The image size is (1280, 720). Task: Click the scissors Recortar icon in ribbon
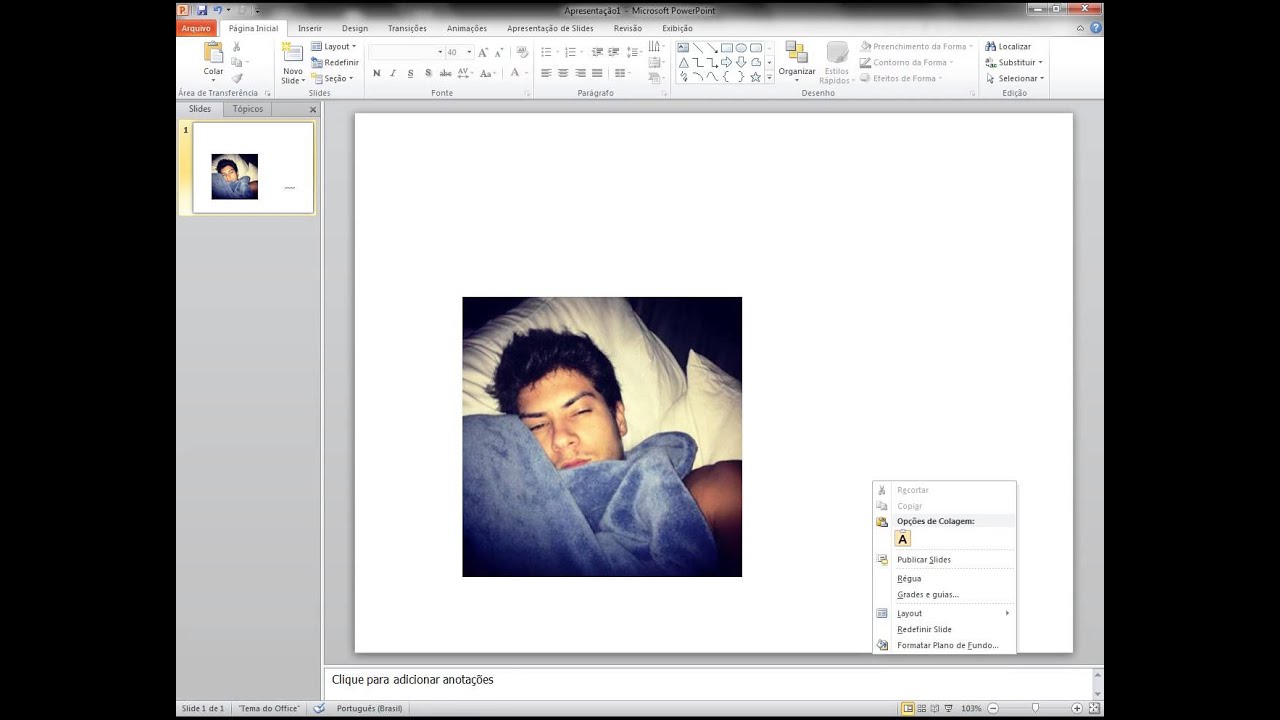[237, 47]
